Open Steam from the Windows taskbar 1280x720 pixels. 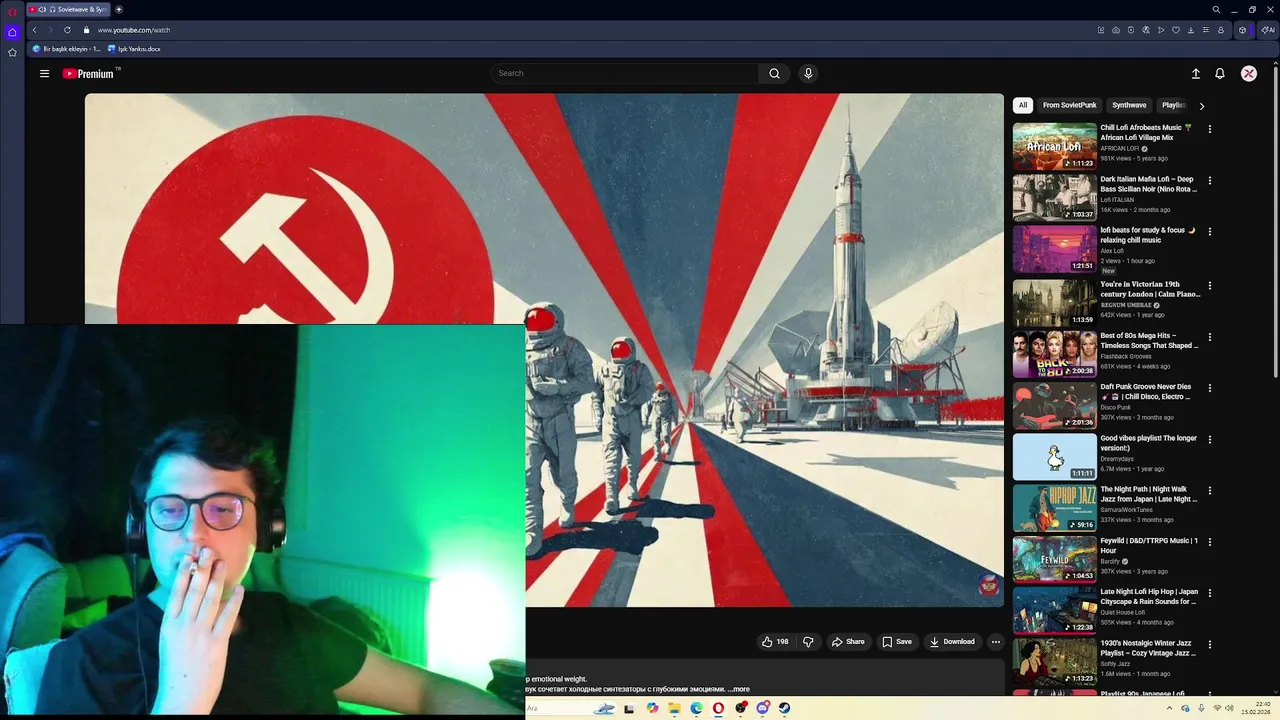click(785, 708)
